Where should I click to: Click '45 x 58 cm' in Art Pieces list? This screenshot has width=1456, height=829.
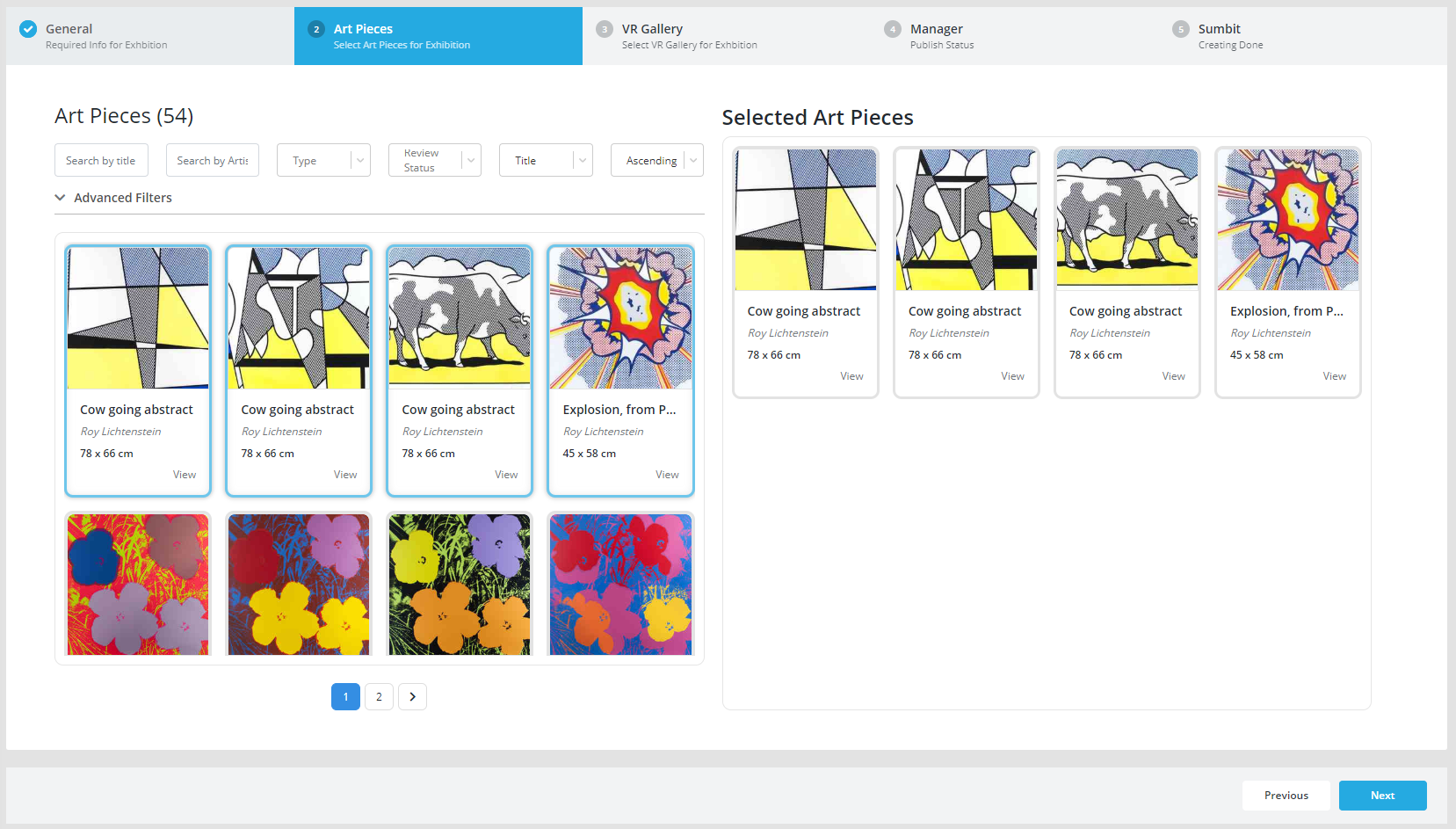590,454
